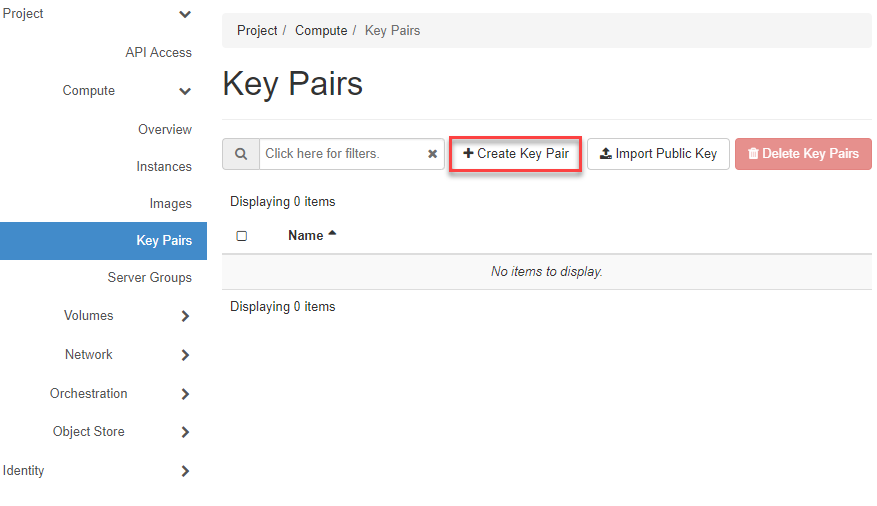Expand the Object Store section
The image size is (877, 506).
coord(185,433)
